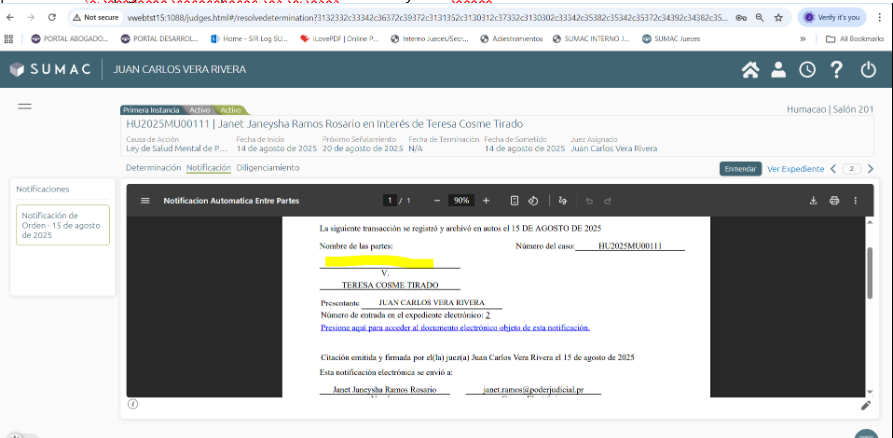Click the fit-to-page icon in PDF toolbar
Viewport: 893px width, 438px height.
pos(514,201)
